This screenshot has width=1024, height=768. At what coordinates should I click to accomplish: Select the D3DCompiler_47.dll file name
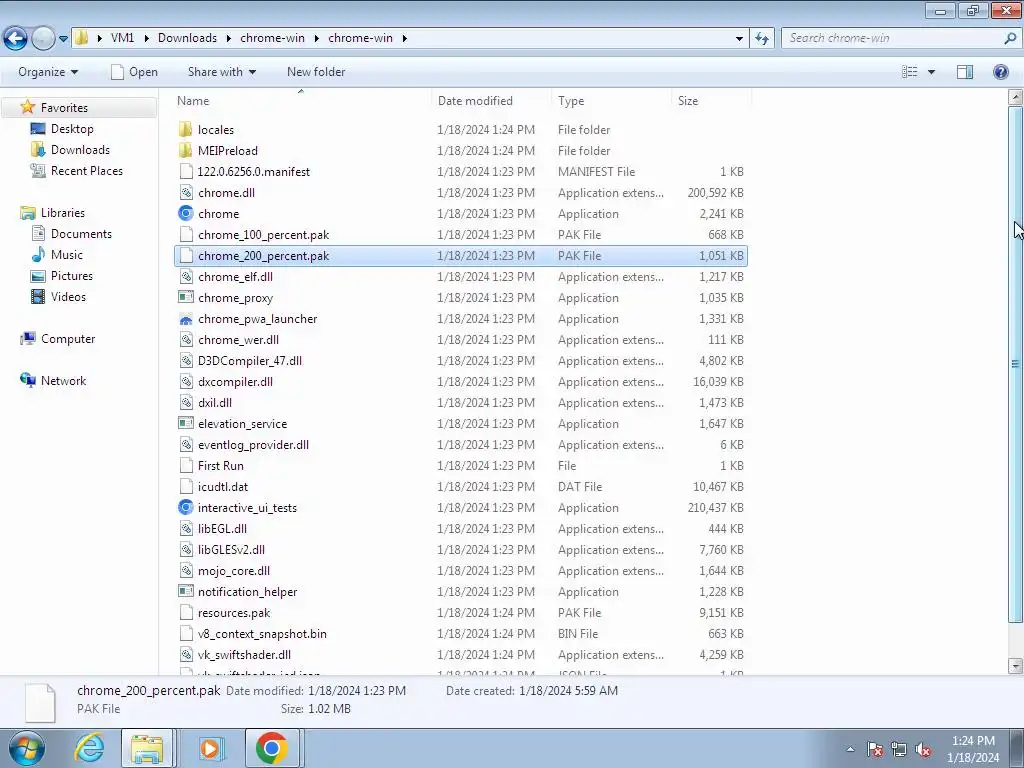[249, 360]
